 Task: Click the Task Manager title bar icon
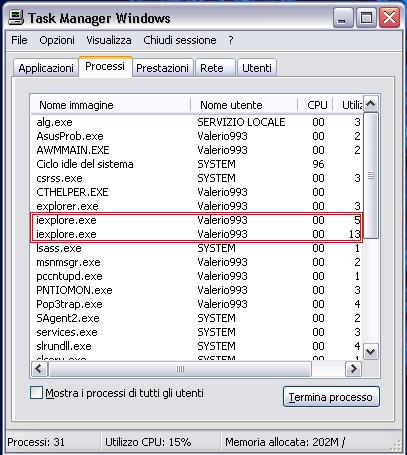[x=16, y=18]
